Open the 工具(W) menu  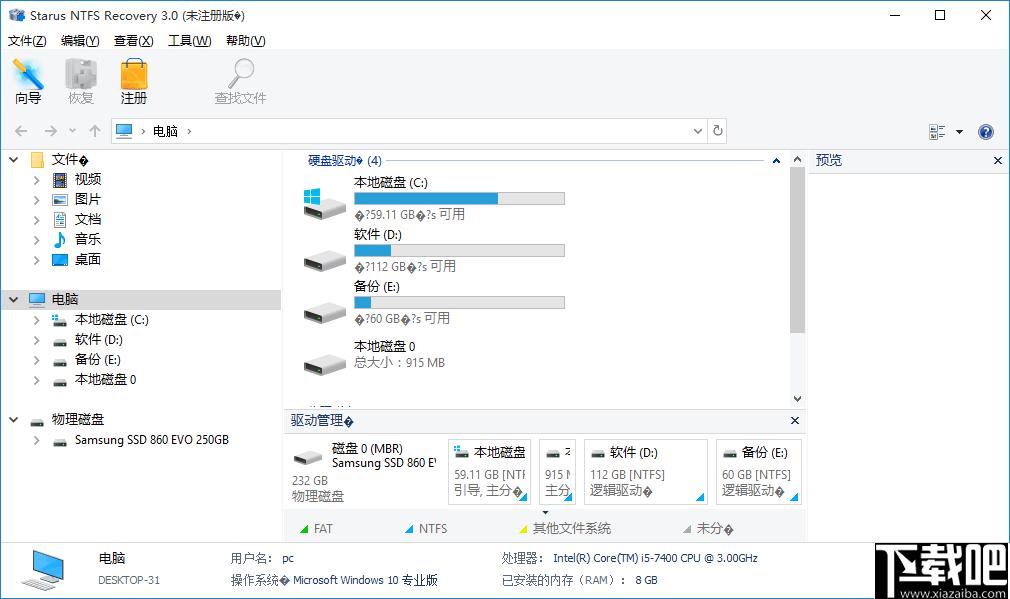click(x=189, y=41)
